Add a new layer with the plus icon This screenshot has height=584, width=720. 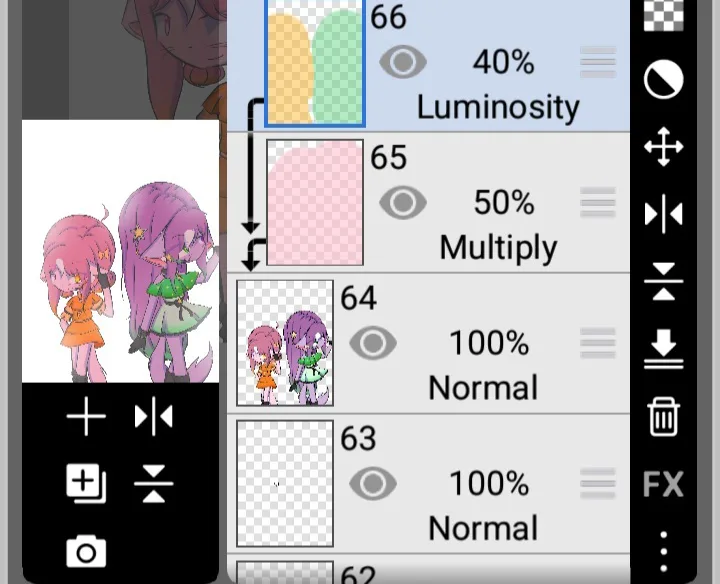click(86, 416)
